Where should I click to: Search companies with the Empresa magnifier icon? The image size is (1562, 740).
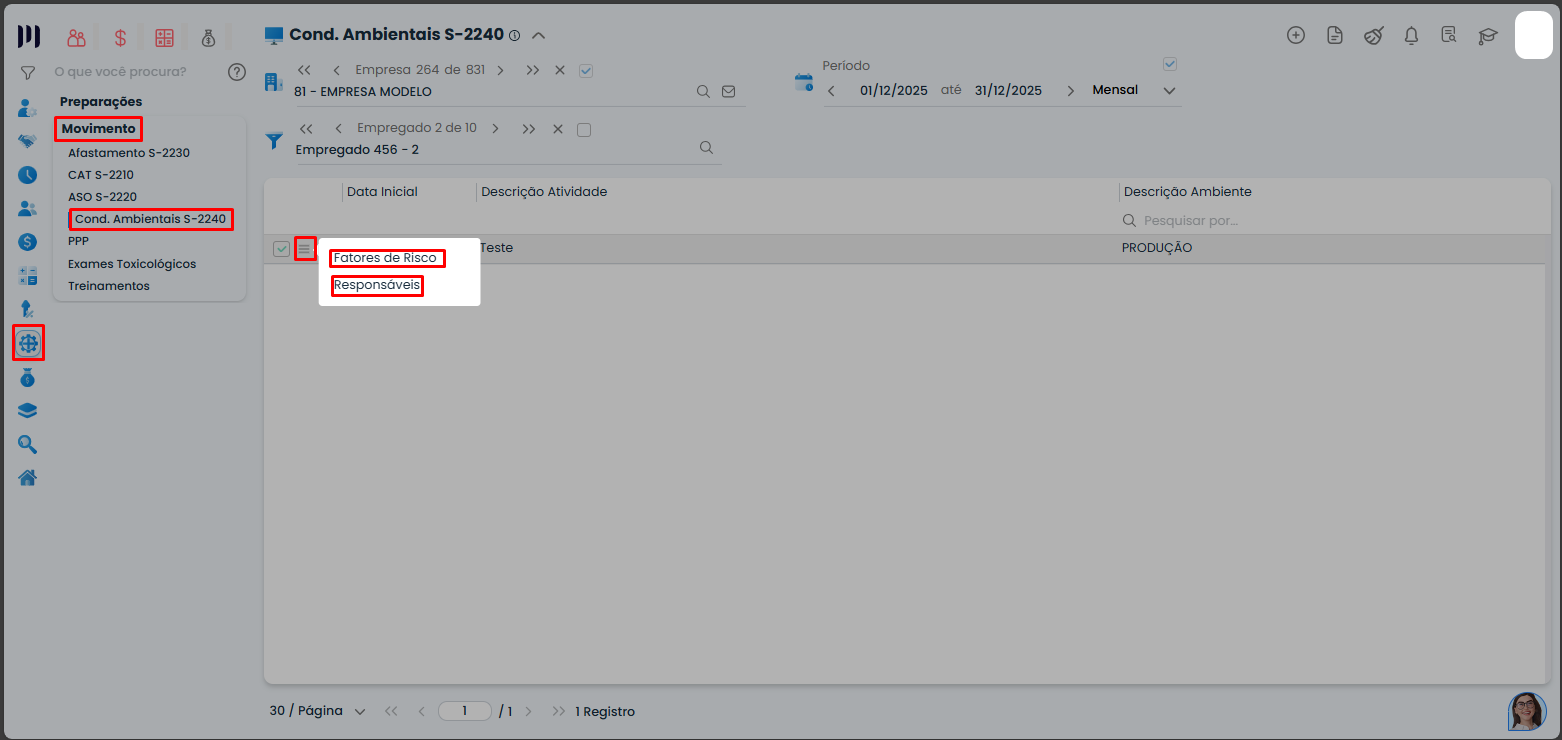tap(704, 91)
